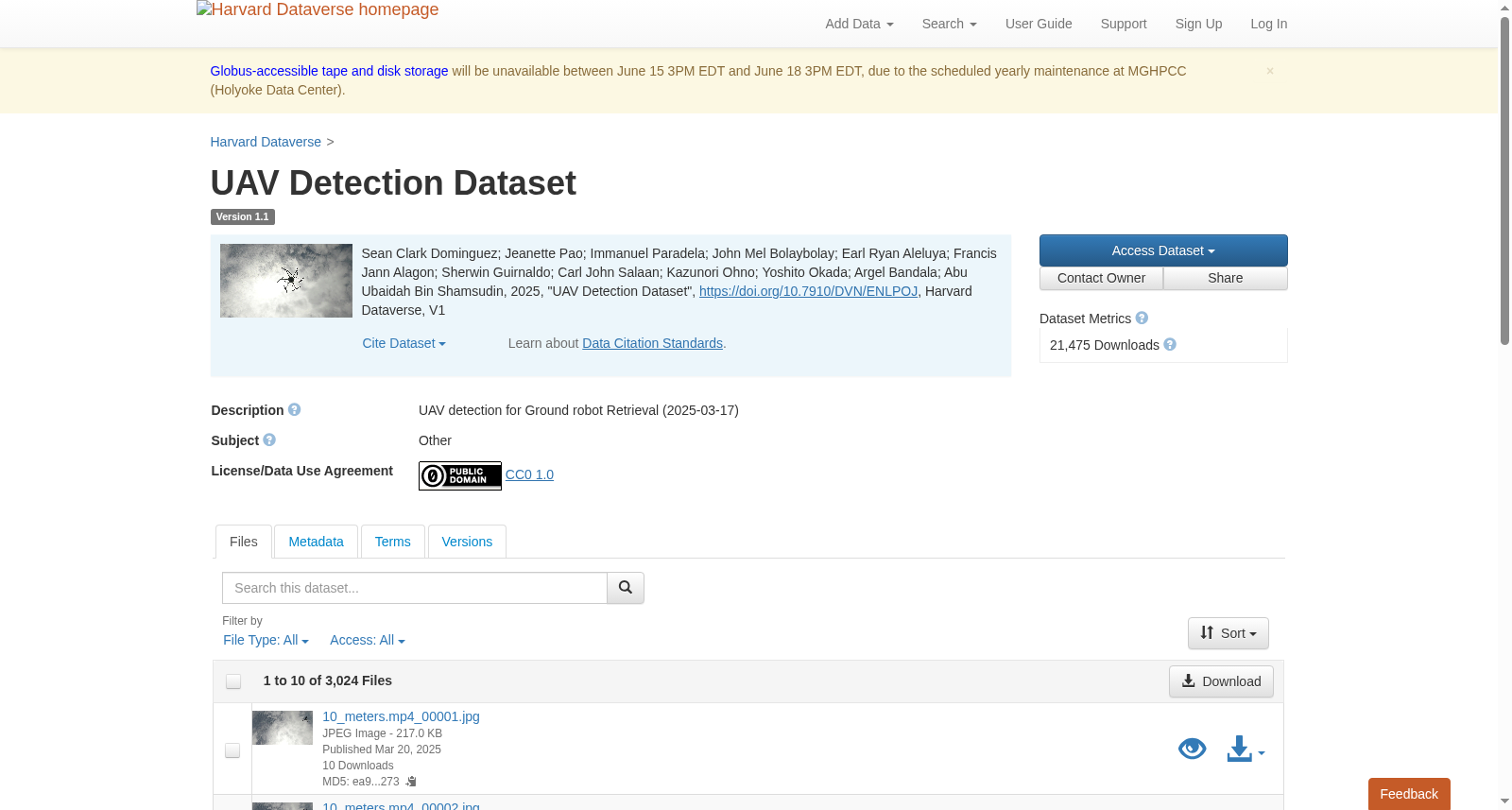
Task: Click the Contact Owner button
Action: click(1101, 278)
